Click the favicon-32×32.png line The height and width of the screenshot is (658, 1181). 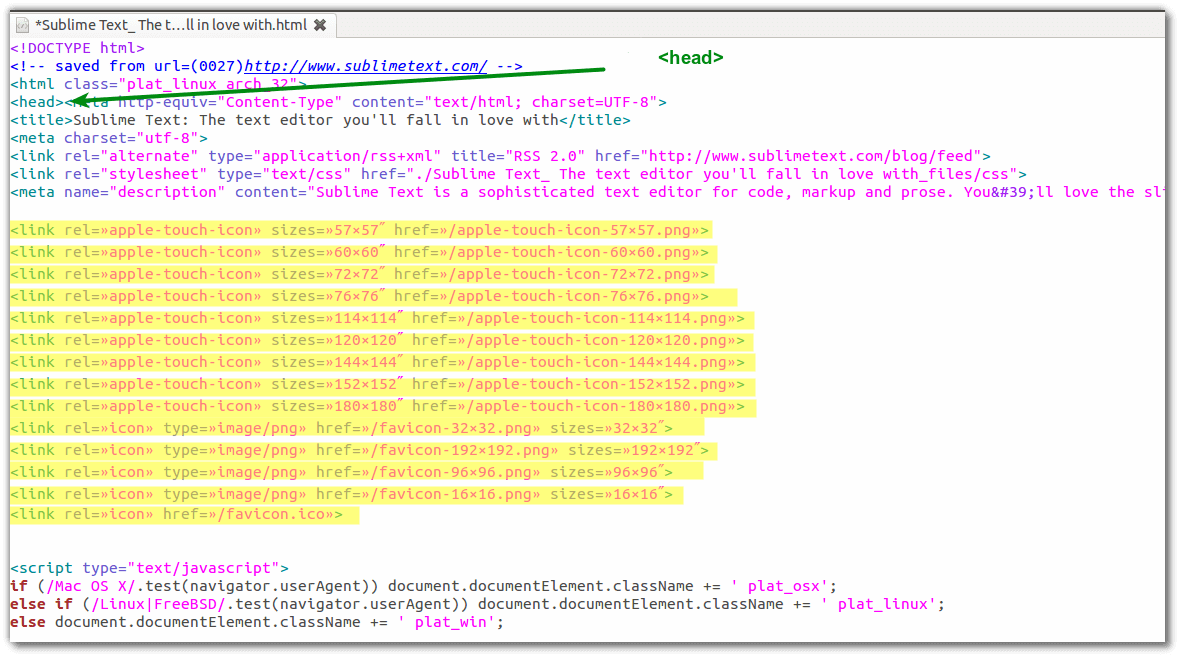342,428
